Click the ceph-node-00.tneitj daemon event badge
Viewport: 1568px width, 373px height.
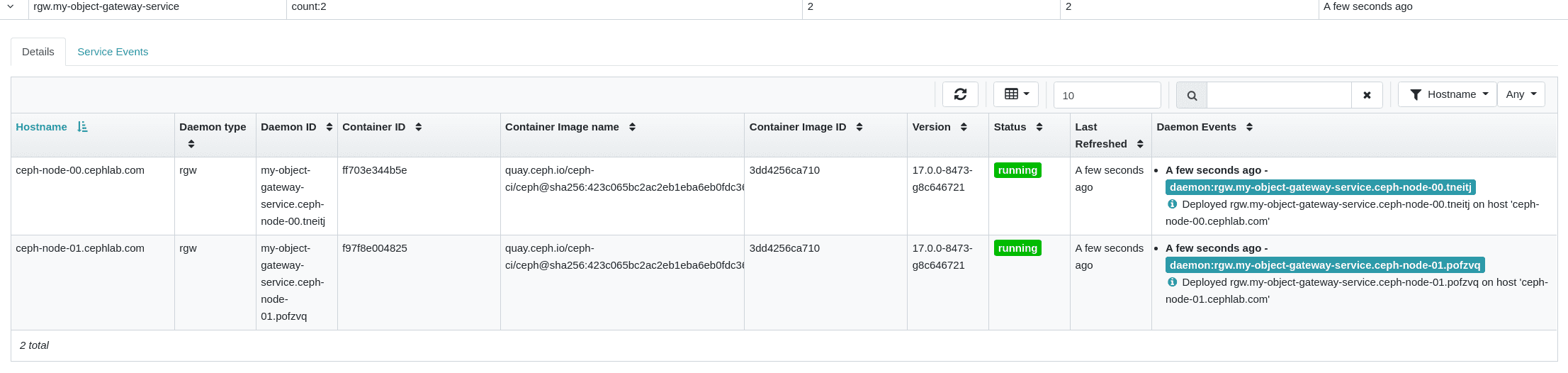click(1320, 187)
